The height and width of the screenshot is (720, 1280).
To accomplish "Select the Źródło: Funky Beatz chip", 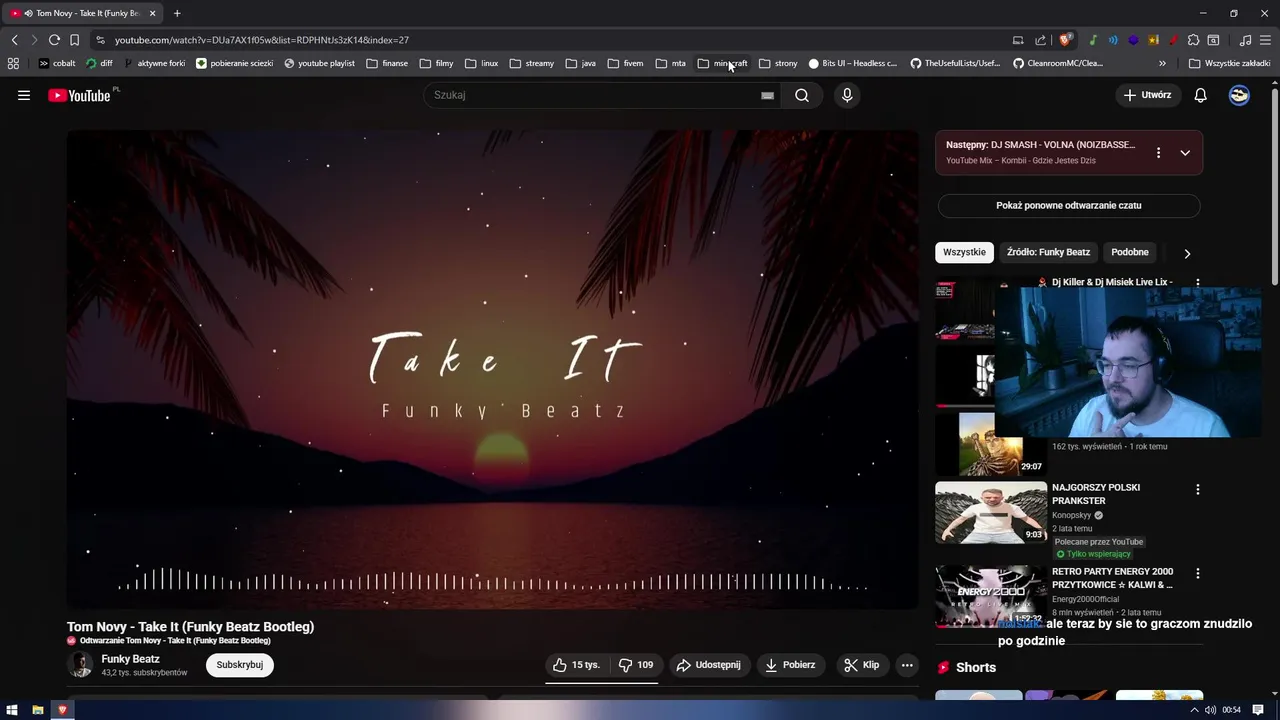I will click(1048, 252).
